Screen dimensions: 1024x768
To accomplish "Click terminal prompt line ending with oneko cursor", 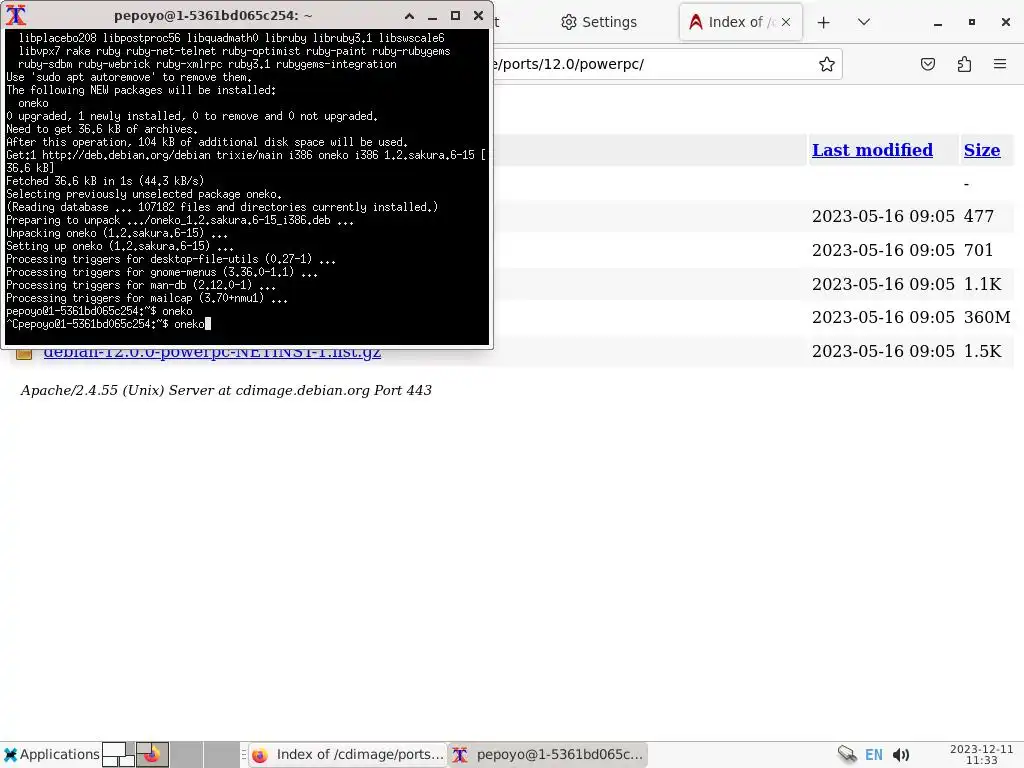I will (x=108, y=324).
